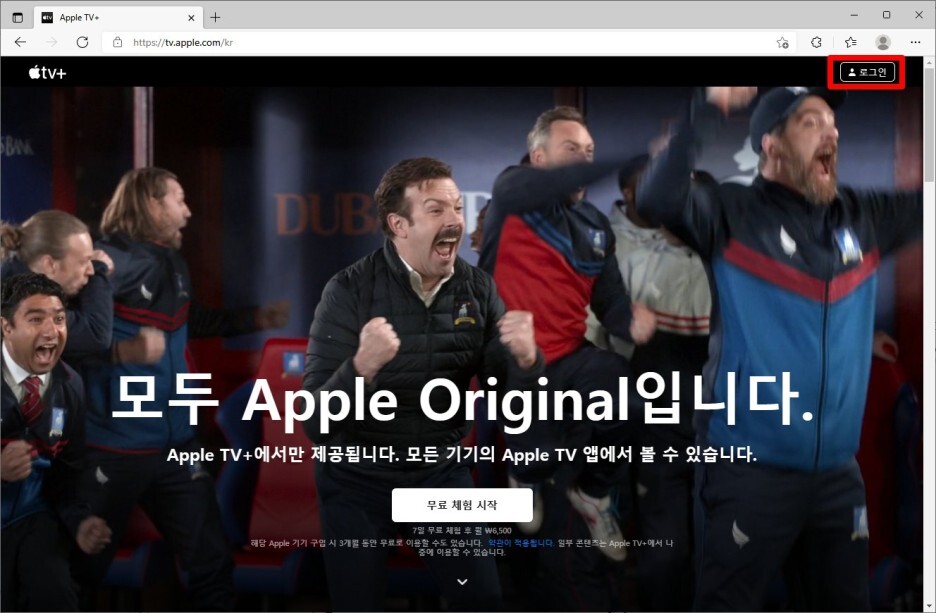Viewport: 936px width, 613px height.
Task: Click the Apple TV+에서만 제공됩니다 subtitle
Action: tap(462, 455)
